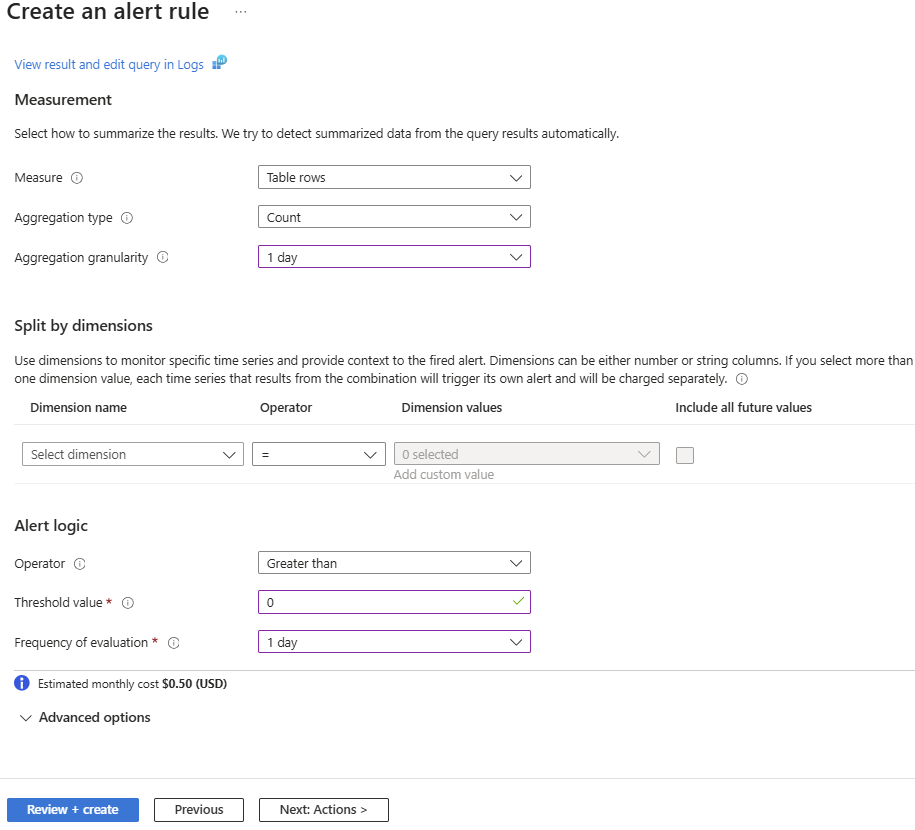915x830 pixels.
Task: Open the Aggregation granularity 1 day dropdown
Action: pyautogui.click(x=394, y=257)
